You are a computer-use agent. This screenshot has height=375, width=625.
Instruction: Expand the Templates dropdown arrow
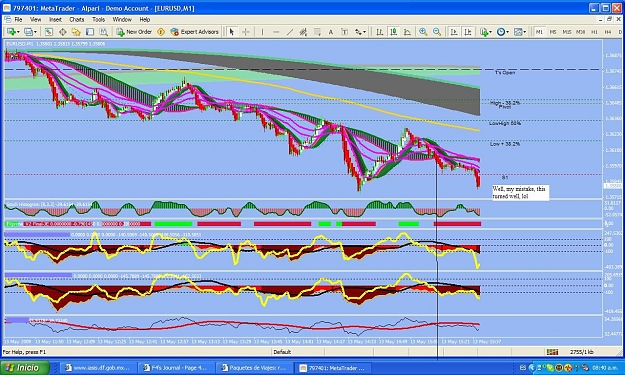(525, 32)
